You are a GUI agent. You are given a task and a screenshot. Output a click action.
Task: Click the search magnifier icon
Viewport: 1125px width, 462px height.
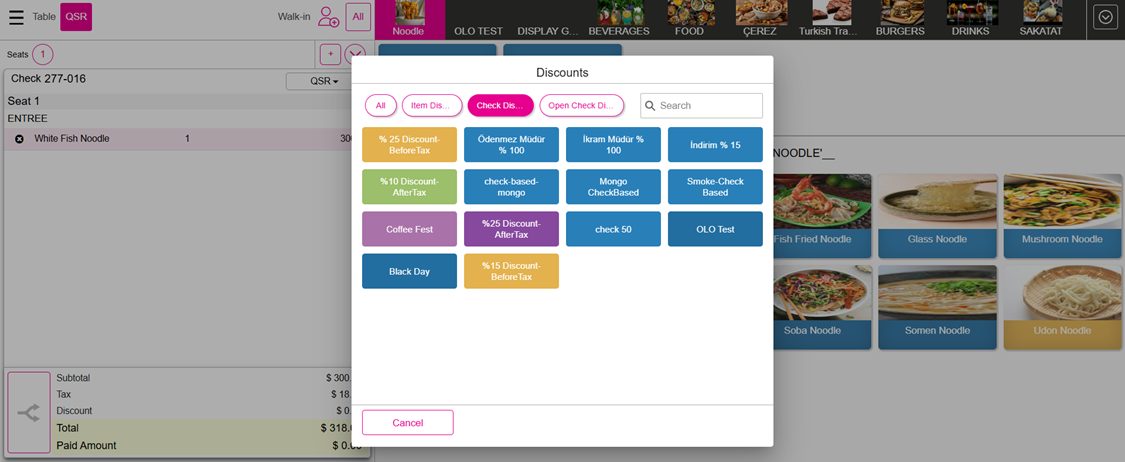pos(650,106)
